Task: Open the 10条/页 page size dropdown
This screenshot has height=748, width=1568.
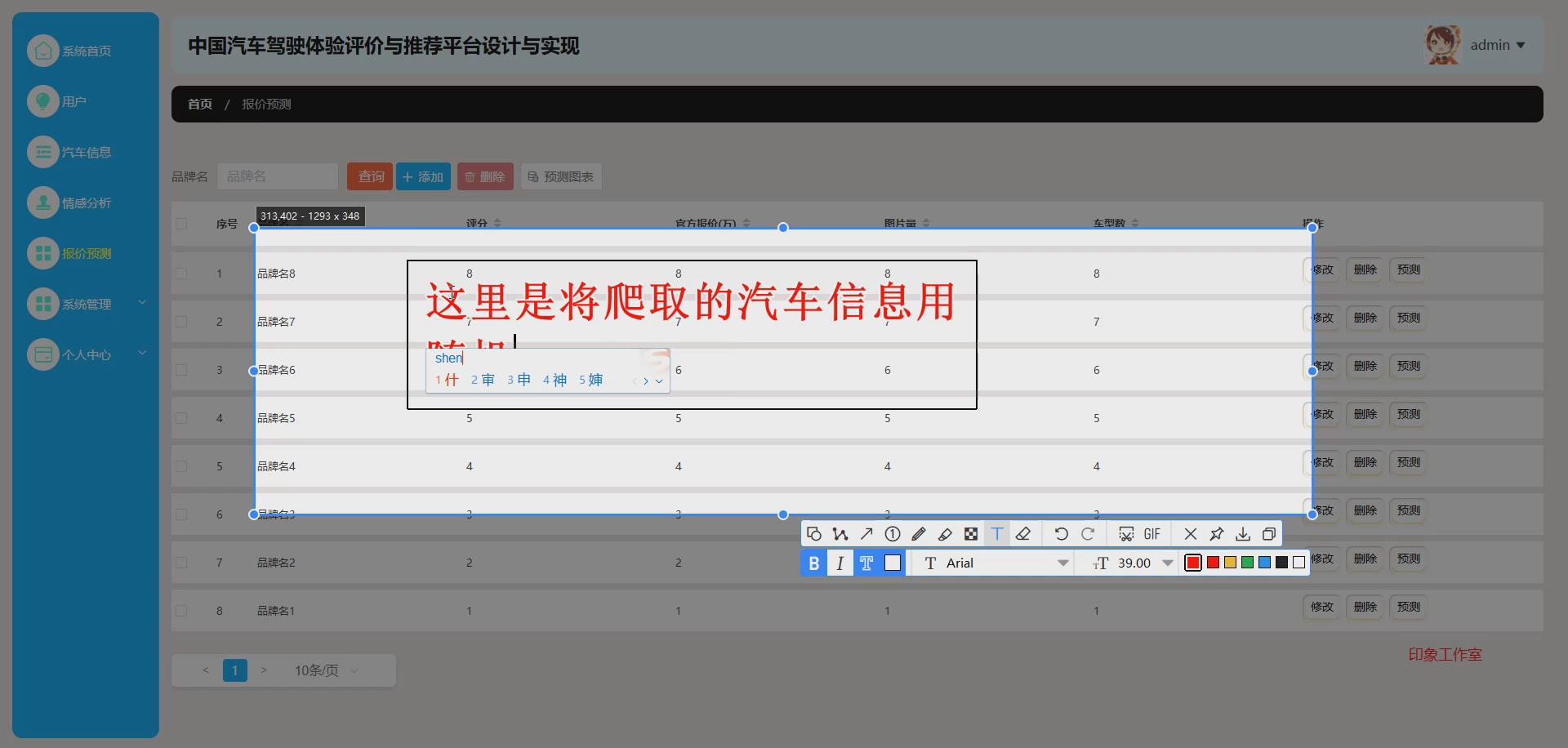Action: (323, 670)
